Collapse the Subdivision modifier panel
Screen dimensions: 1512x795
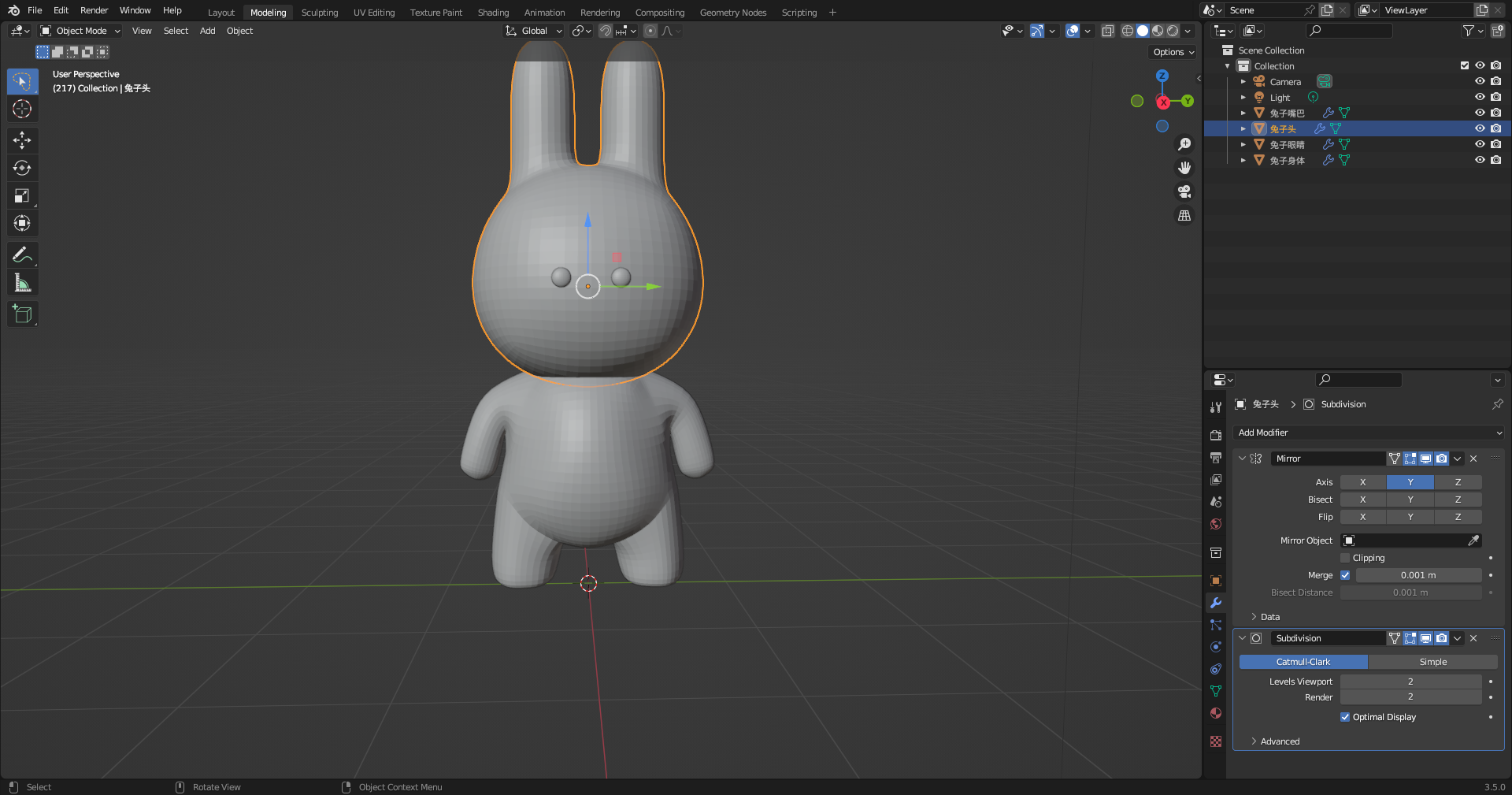pos(1242,638)
